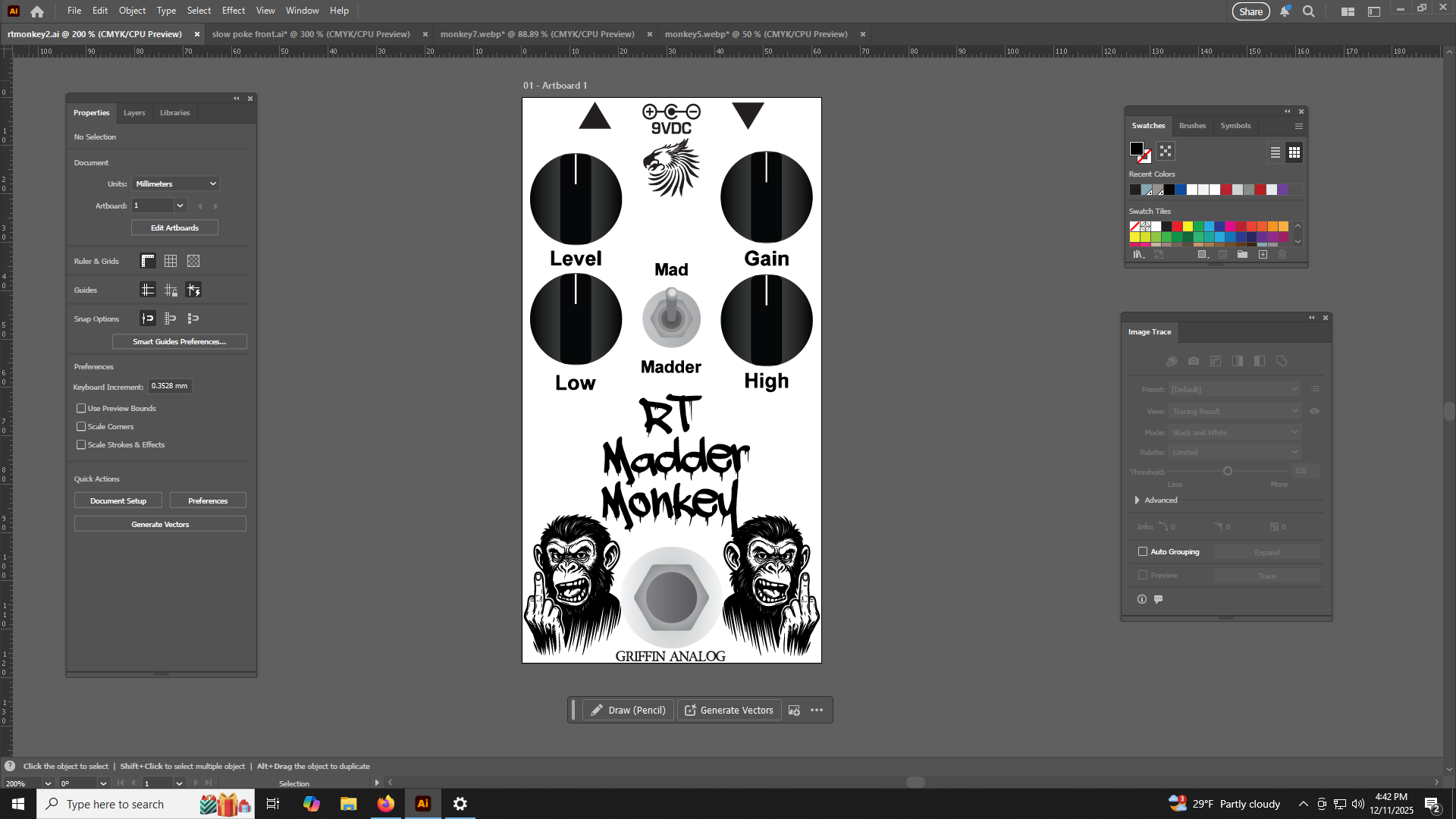Enable Snap to Point option icon
Viewport: 1456px width, 819px height.
coord(148,318)
